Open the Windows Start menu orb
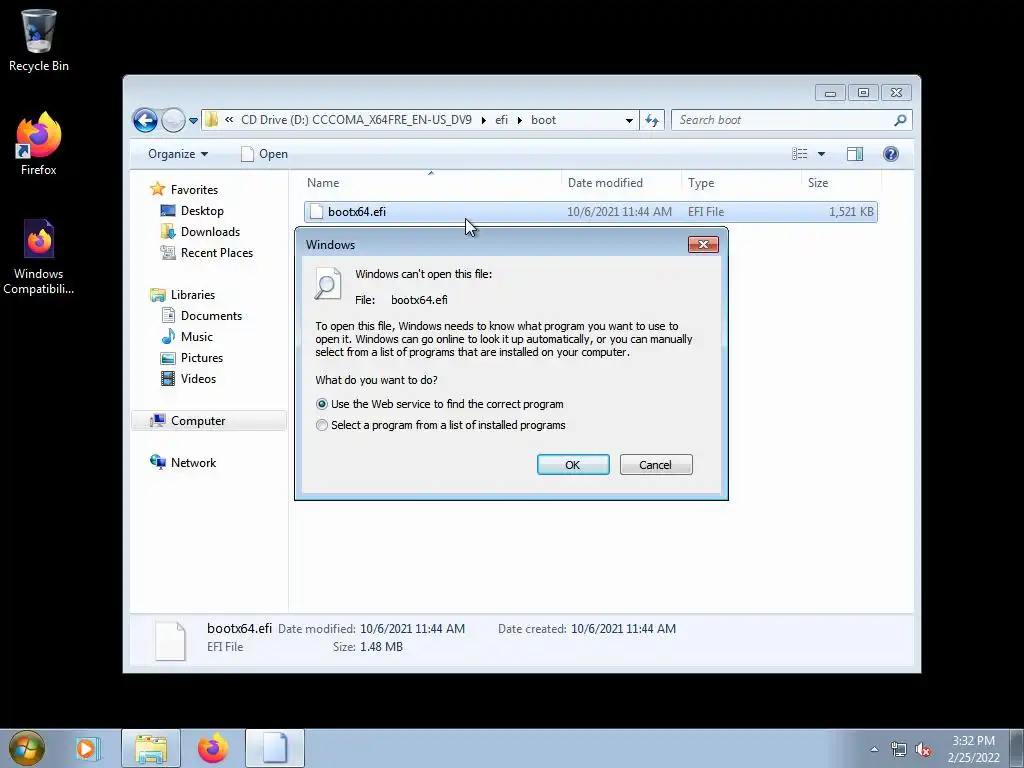The height and width of the screenshot is (768, 1024). point(27,748)
